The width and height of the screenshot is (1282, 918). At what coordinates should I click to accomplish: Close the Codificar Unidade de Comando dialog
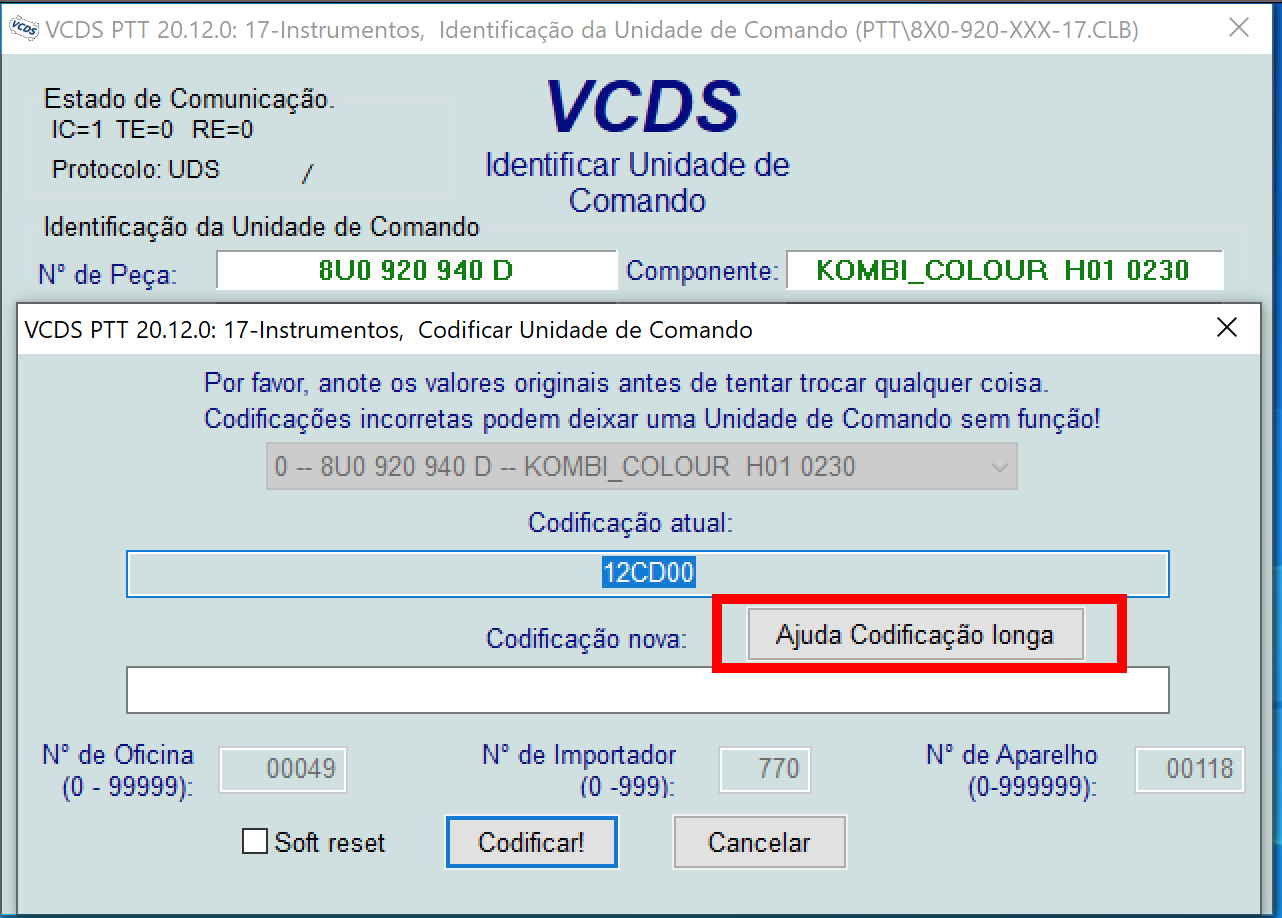click(x=1226, y=328)
